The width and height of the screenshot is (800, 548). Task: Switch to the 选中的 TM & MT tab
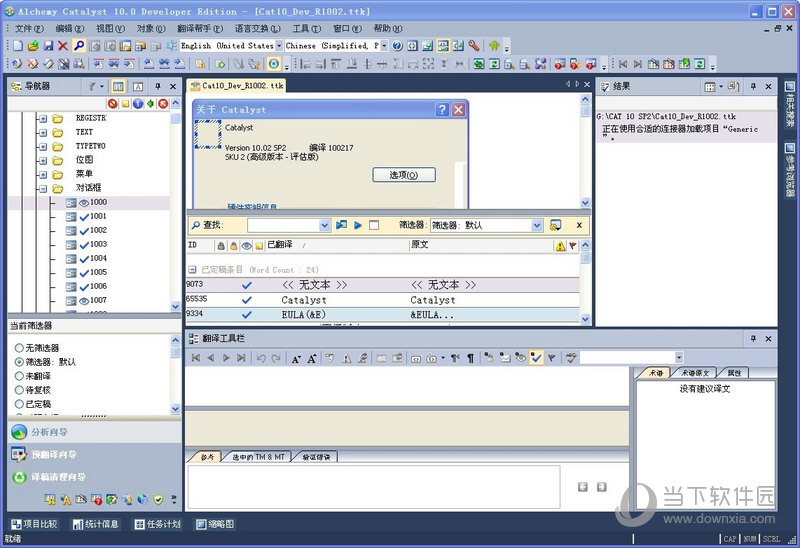click(258, 457)
